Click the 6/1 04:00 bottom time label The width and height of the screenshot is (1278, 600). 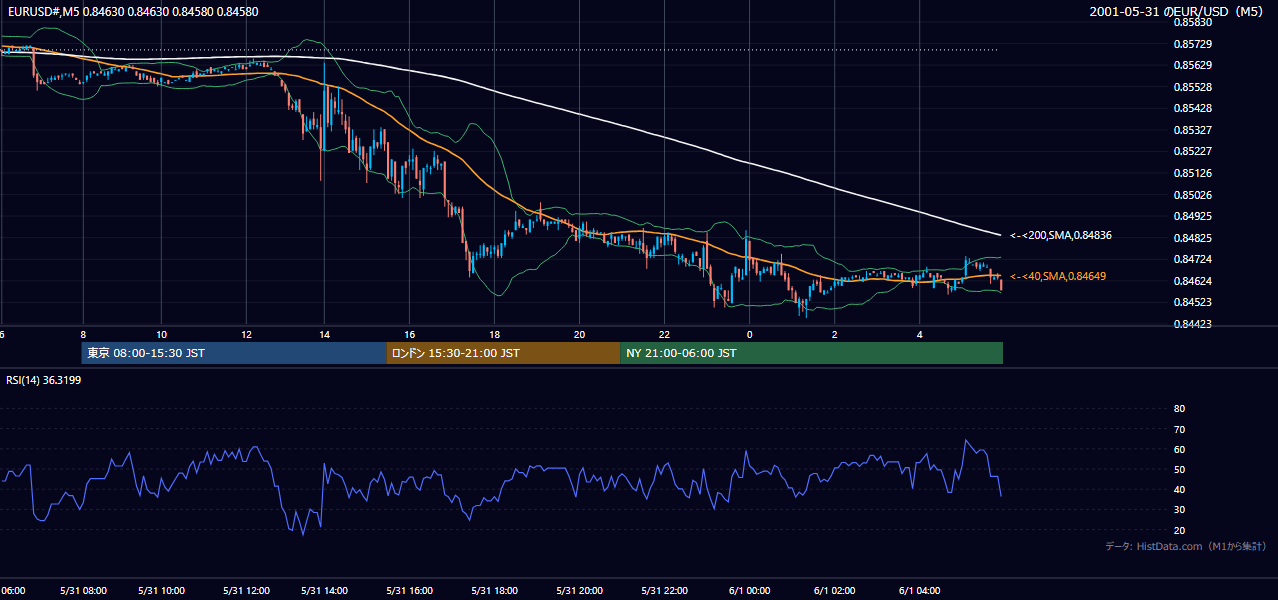pyautogui.click(x=919, y=590)
